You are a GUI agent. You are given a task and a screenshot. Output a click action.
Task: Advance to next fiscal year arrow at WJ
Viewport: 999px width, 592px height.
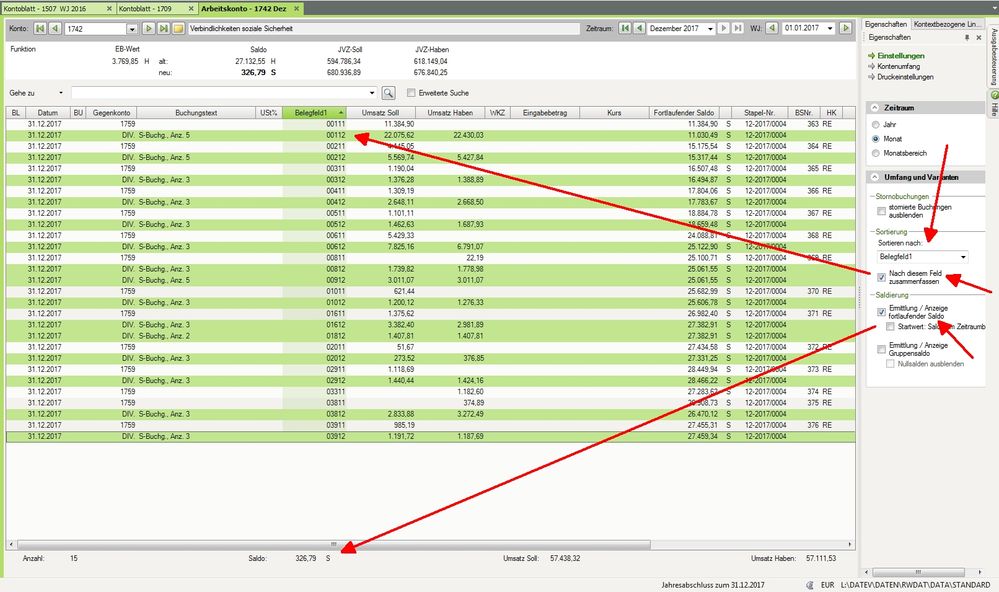tap(846, 29)
